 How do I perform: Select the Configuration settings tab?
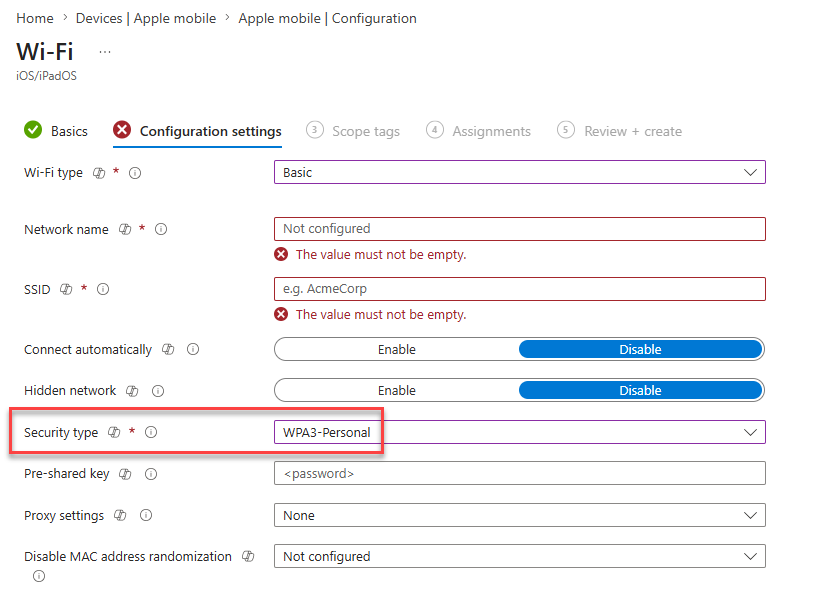[x=197, y=131]
